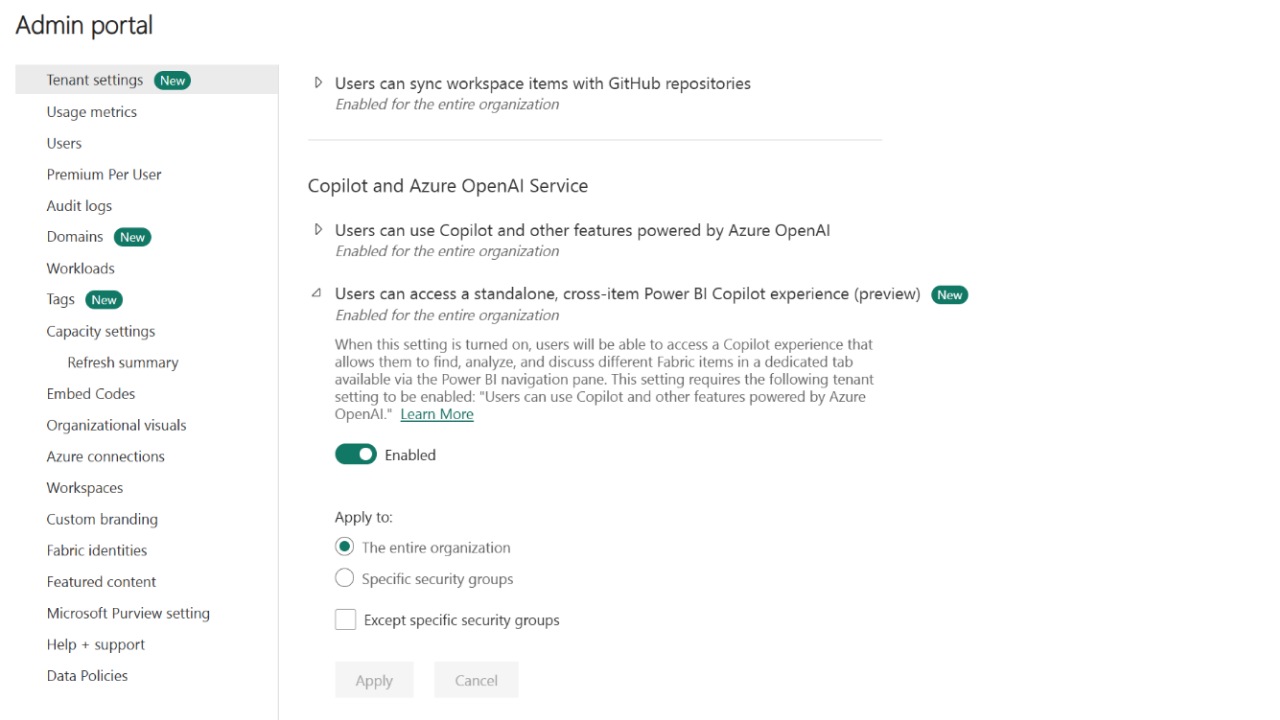This screenshot has width=1280, height=720.
Task: Navigate to Capacity settings
Action: [101, 330]
